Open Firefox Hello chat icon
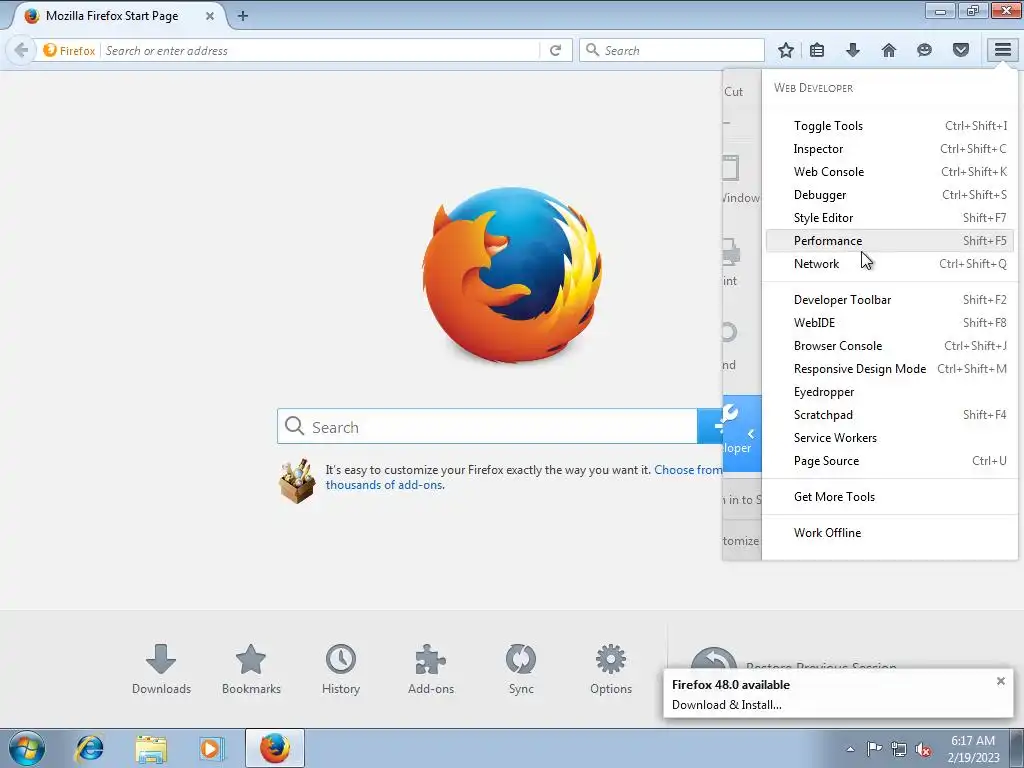Image resolution: width=1024 pixels, height=768 pixels. [924, 50]
